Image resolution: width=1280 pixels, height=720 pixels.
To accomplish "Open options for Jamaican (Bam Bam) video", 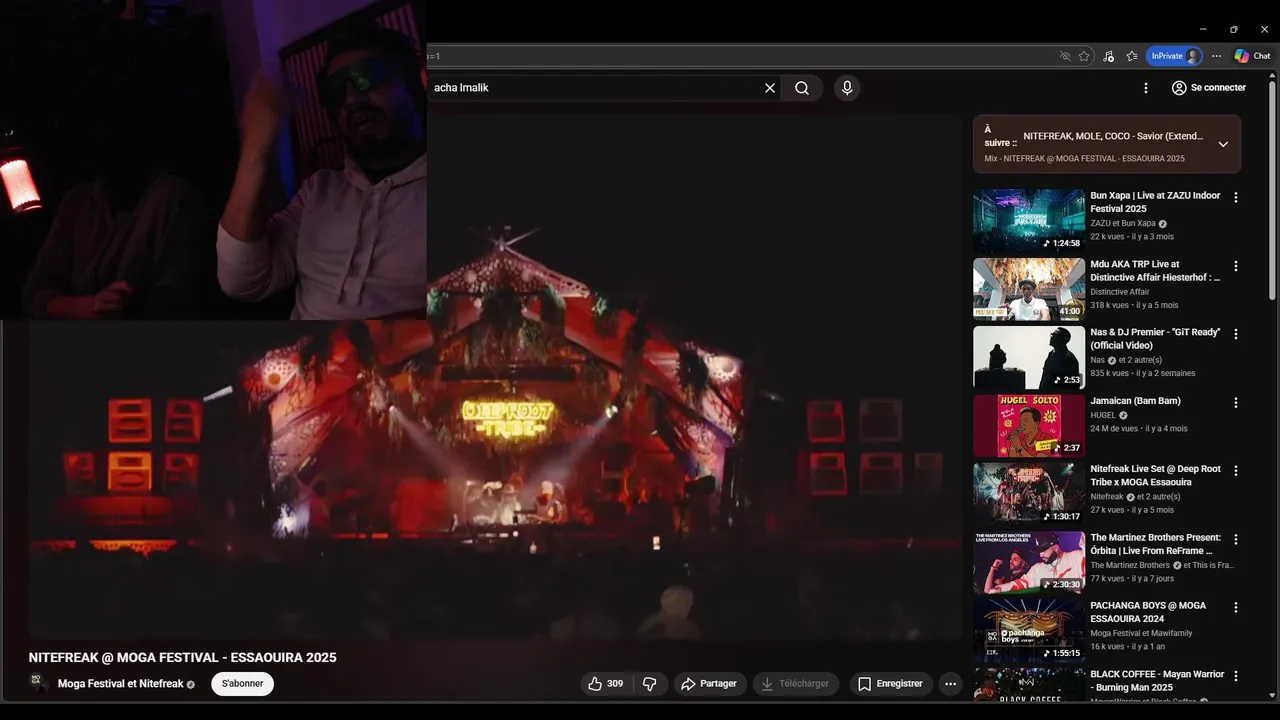I will coord(1236,402).
